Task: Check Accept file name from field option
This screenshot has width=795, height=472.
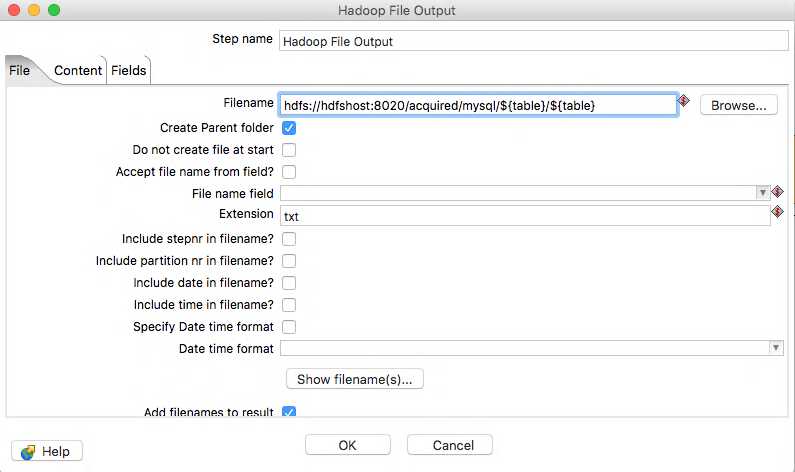Action: tap(289, 172)
